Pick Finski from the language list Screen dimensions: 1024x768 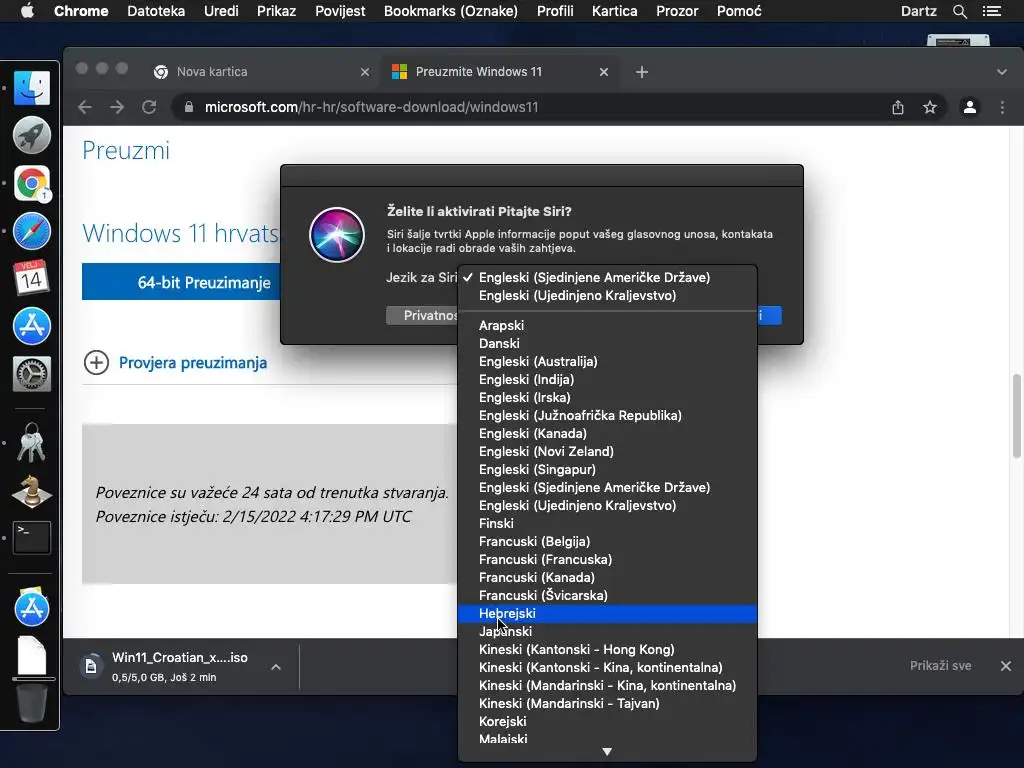click(607, 524)
